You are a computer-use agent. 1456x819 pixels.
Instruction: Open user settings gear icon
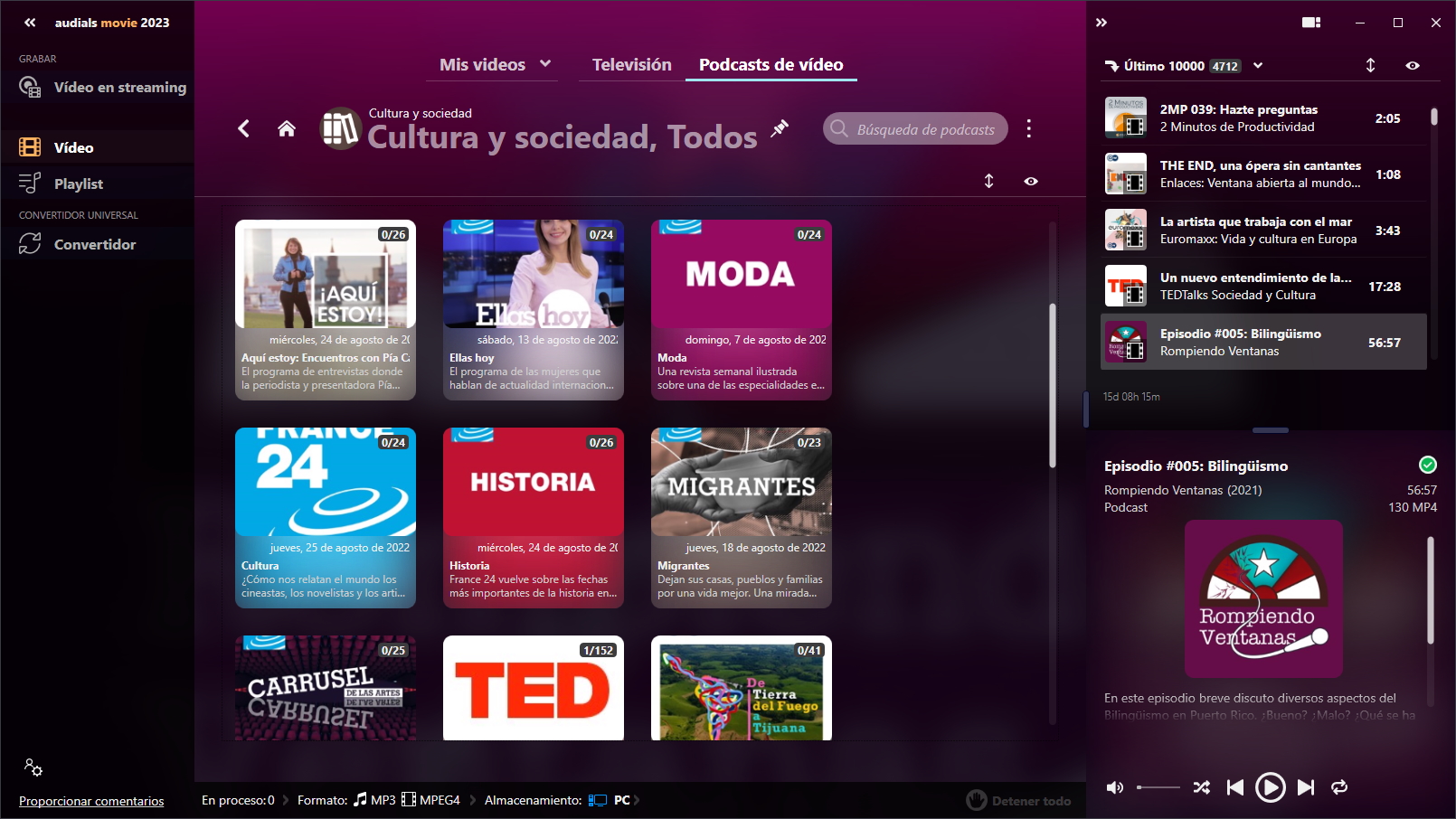click(x=33, y=767)
